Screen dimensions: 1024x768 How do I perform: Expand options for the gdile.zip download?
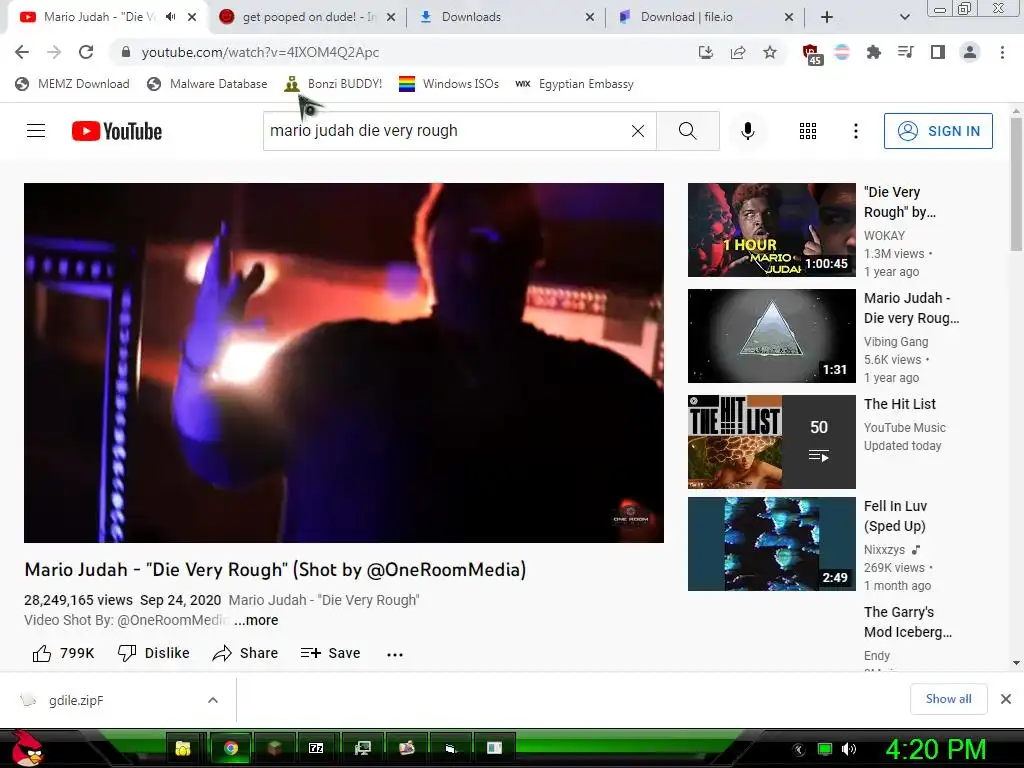point(213,700)
